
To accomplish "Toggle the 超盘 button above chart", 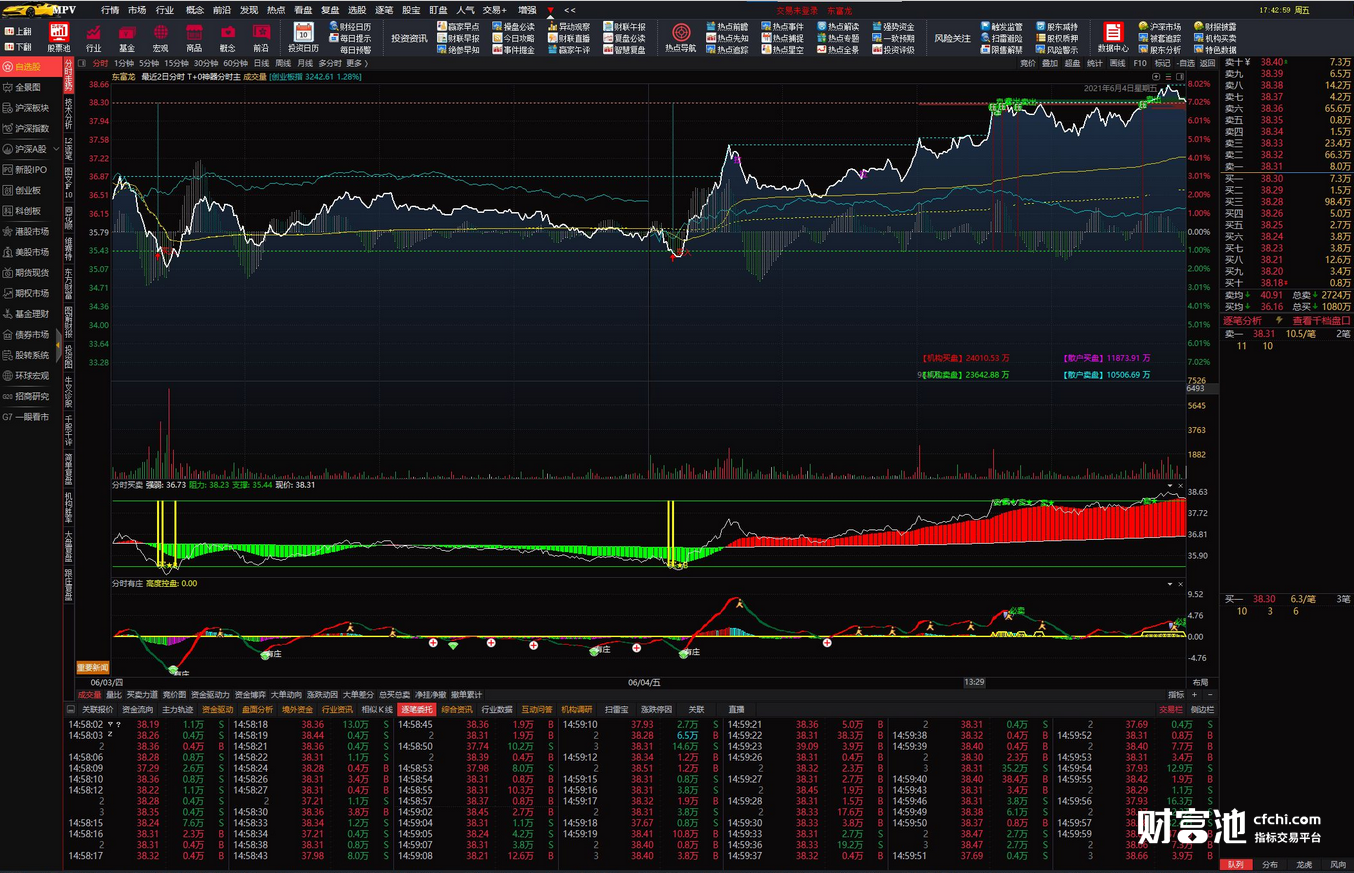I will [1072, 63].
